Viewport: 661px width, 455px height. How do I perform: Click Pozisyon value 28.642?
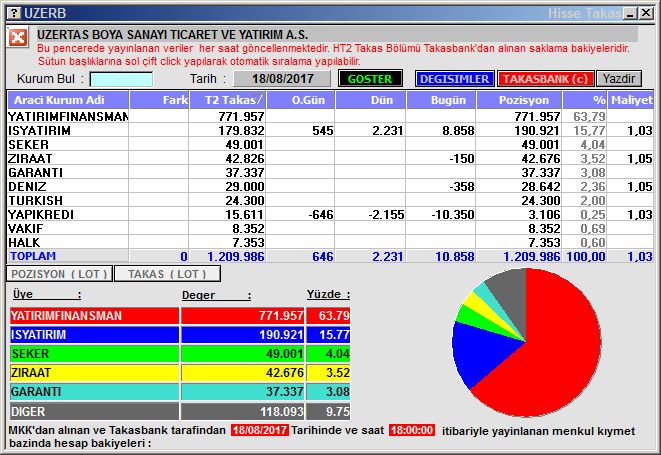coord(540,186)
